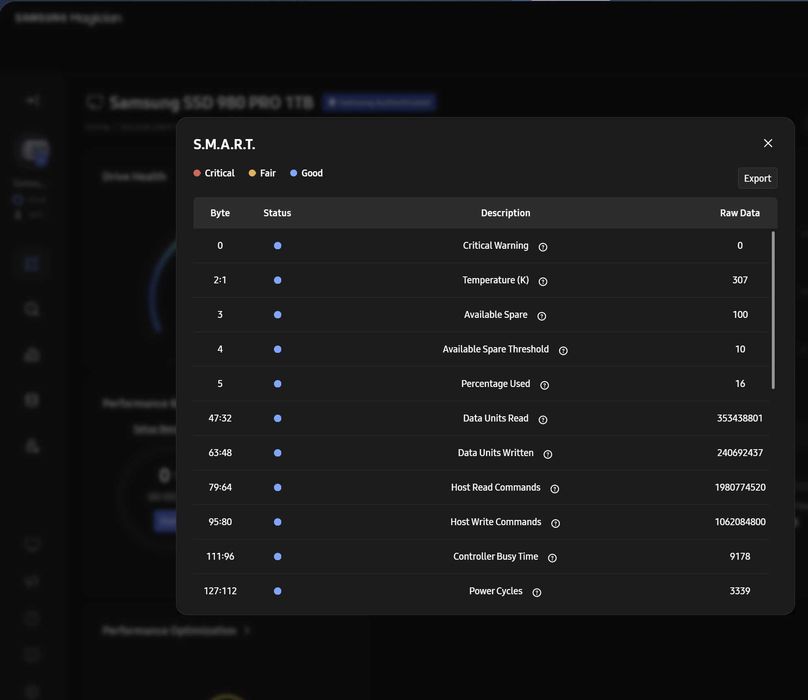Click raw value 100 for Available Spare
The height and width of the screenshot is (700, 808).
pyautogui.click(x=740, y=315)
